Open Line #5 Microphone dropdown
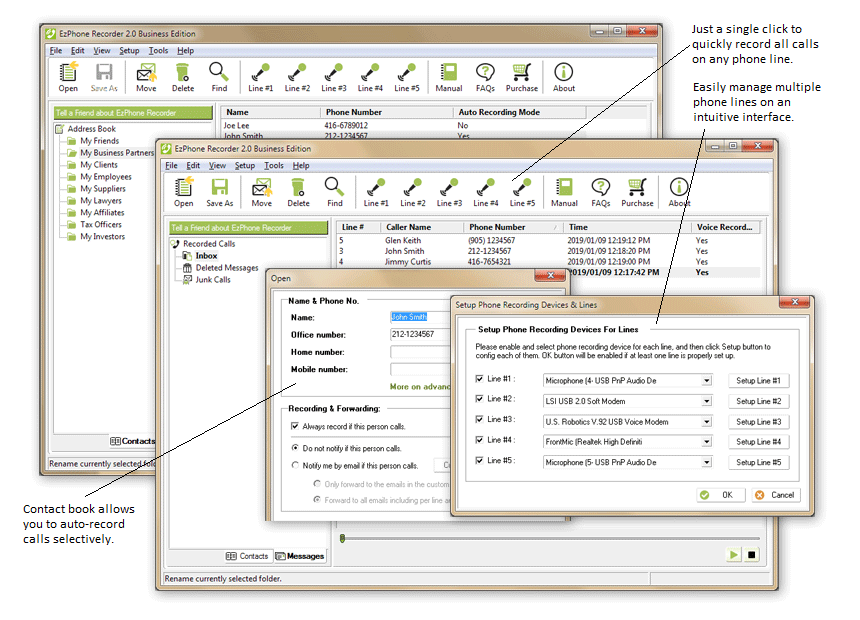Image resolution: width=860 pixels, height=620 pixels. tap(707, 462)
